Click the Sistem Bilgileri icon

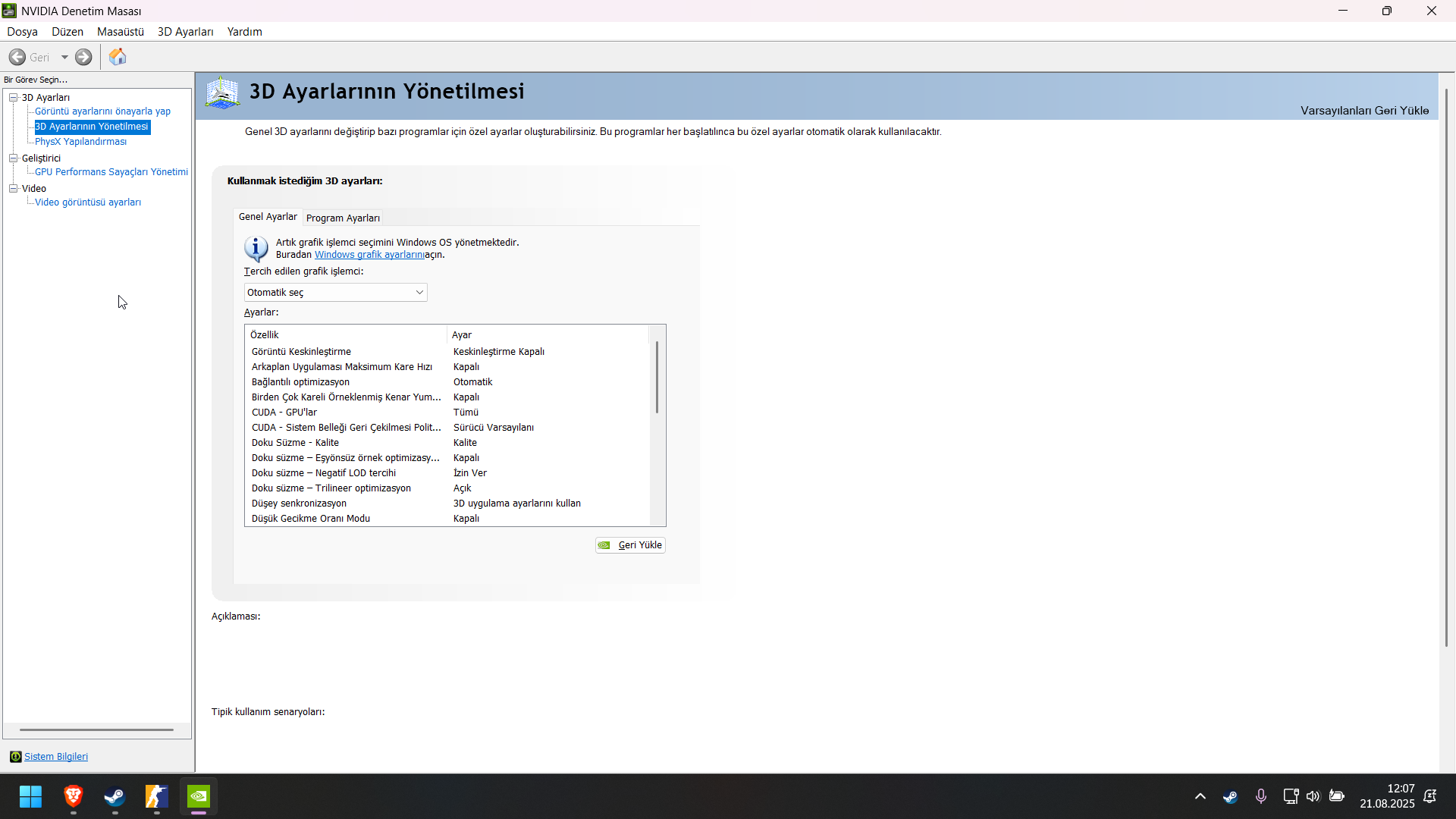(x=15, y=757)
